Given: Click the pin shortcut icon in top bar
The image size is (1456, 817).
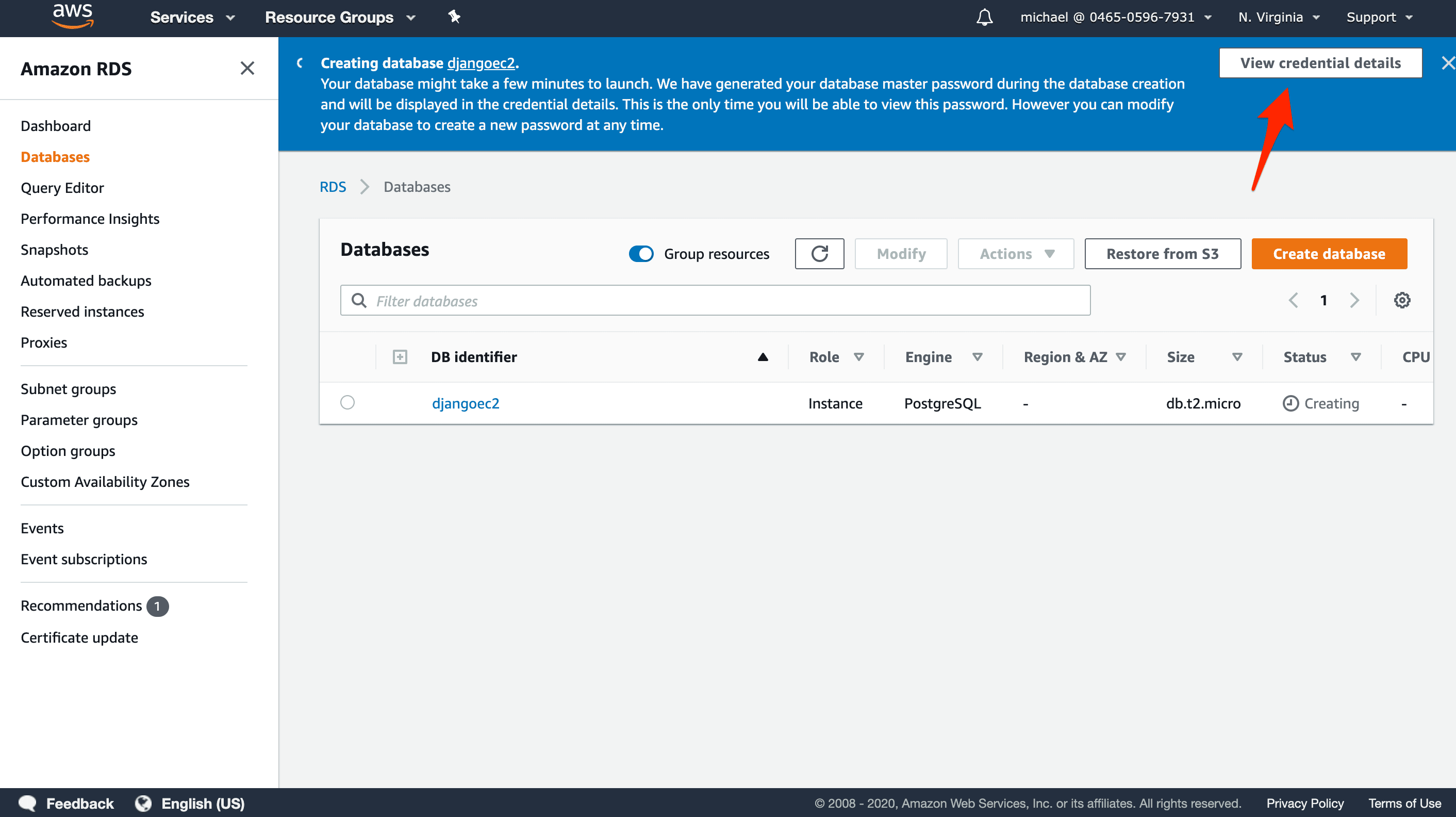Looking at the screenshot, I should (454, 17).
